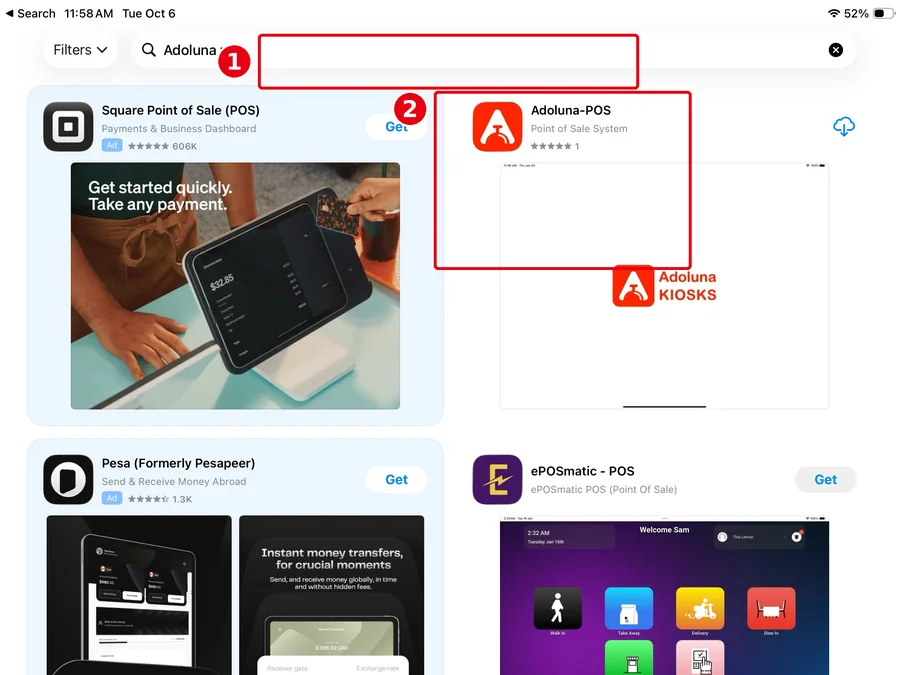Open the Square Point of Sale (POS) title
Screen dimensions: 900x675
[x=180, y=110]
